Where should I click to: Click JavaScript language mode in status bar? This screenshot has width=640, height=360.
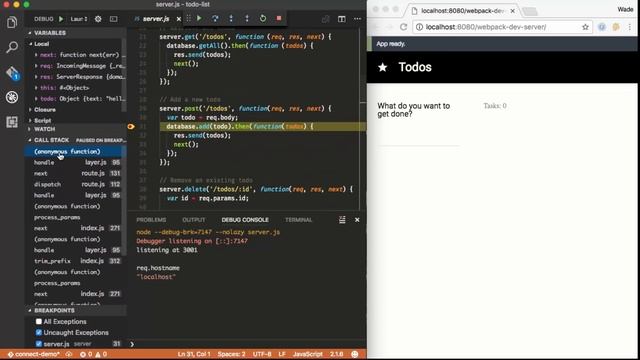pos(308,354)
